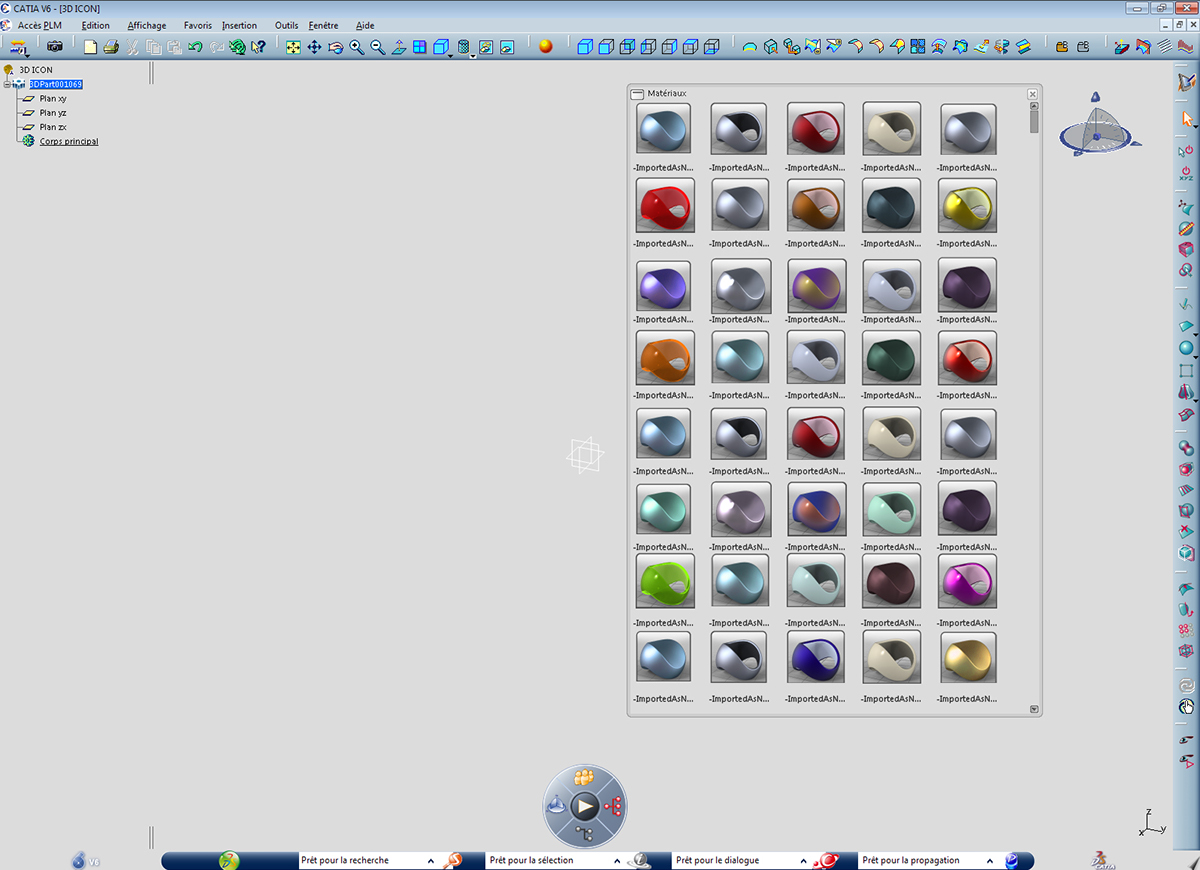Click the Print icon
The image size is (1200, 870).
(x=111, y=46)
